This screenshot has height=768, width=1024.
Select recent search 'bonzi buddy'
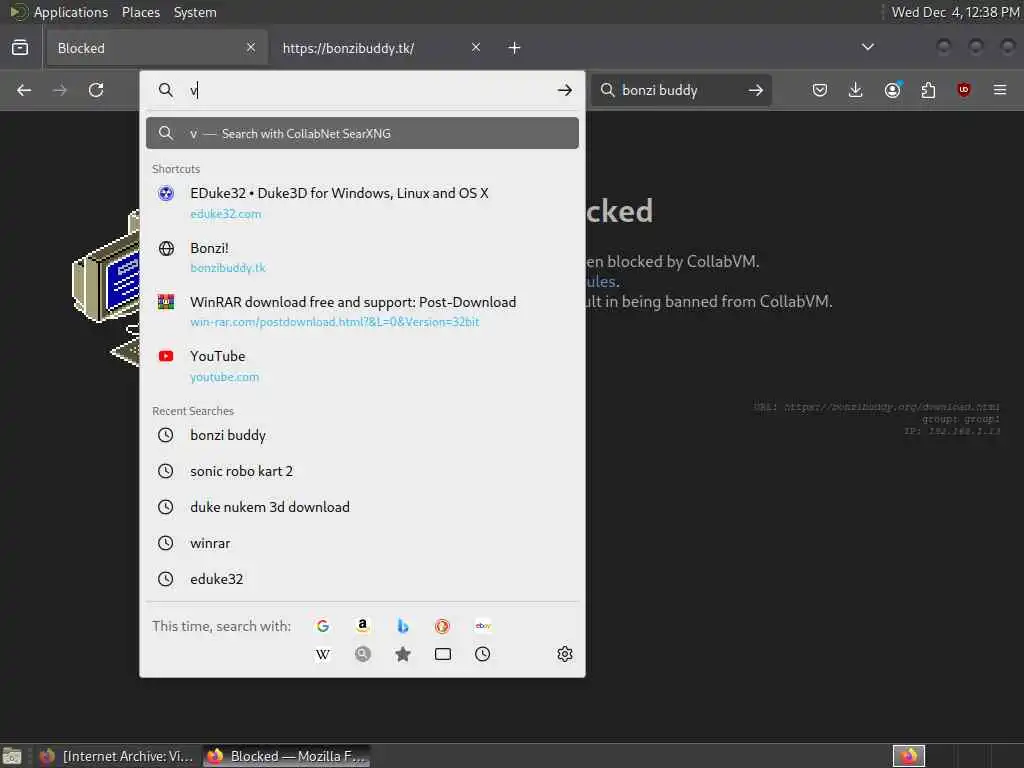[362, 435]
